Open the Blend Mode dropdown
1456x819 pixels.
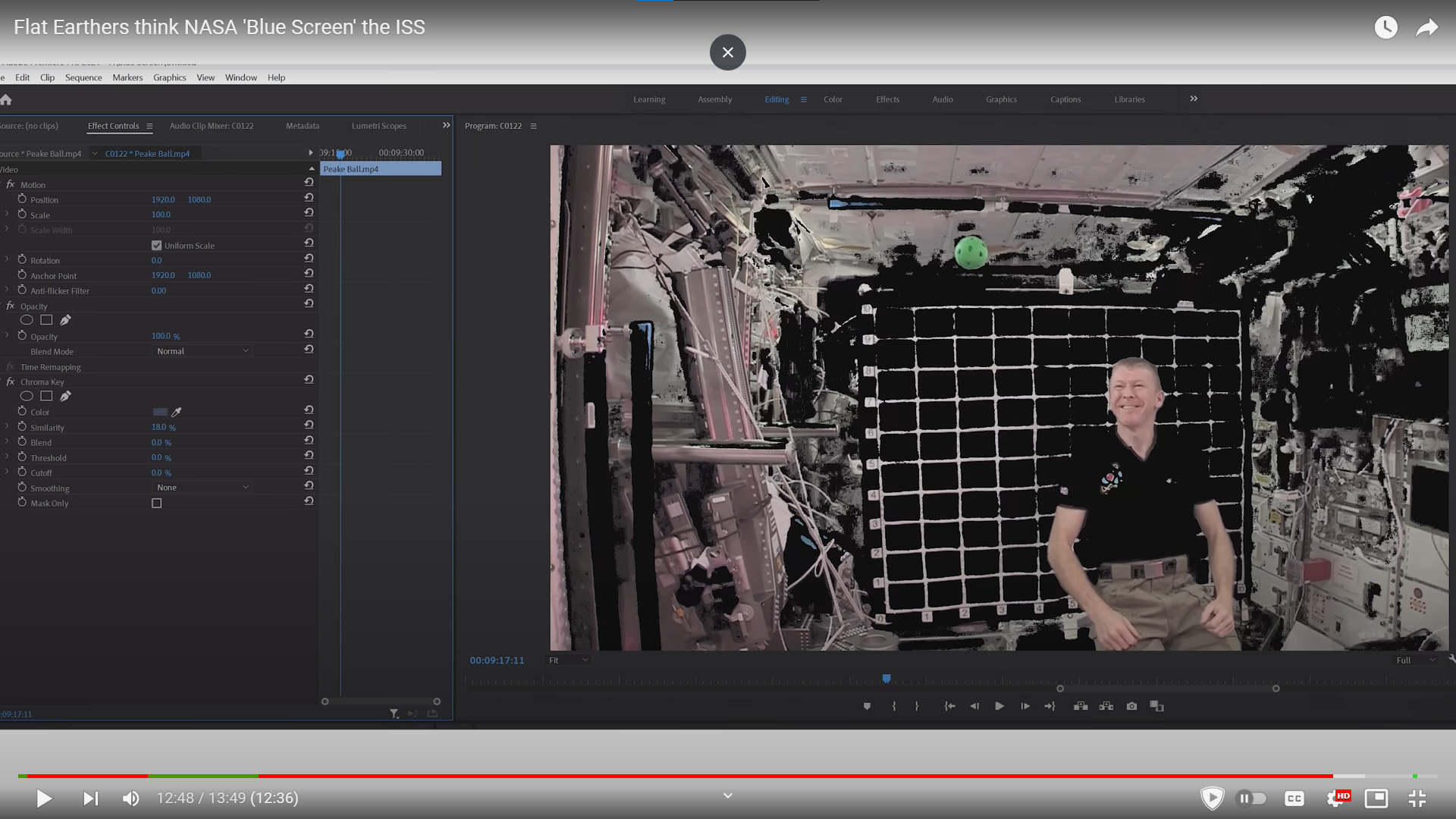(x=202, y=351)
